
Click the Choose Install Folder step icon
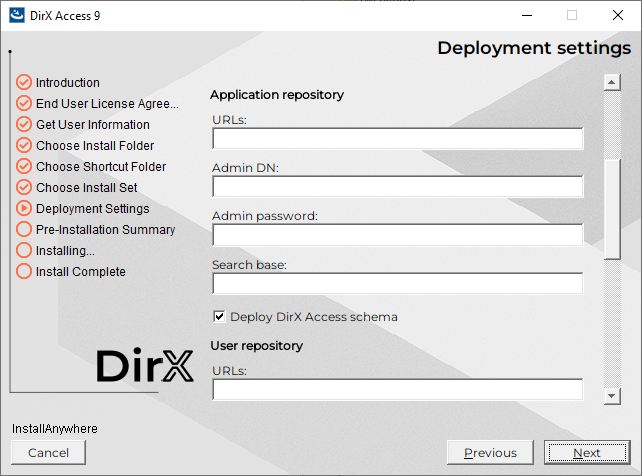click(x=24, y=146)
